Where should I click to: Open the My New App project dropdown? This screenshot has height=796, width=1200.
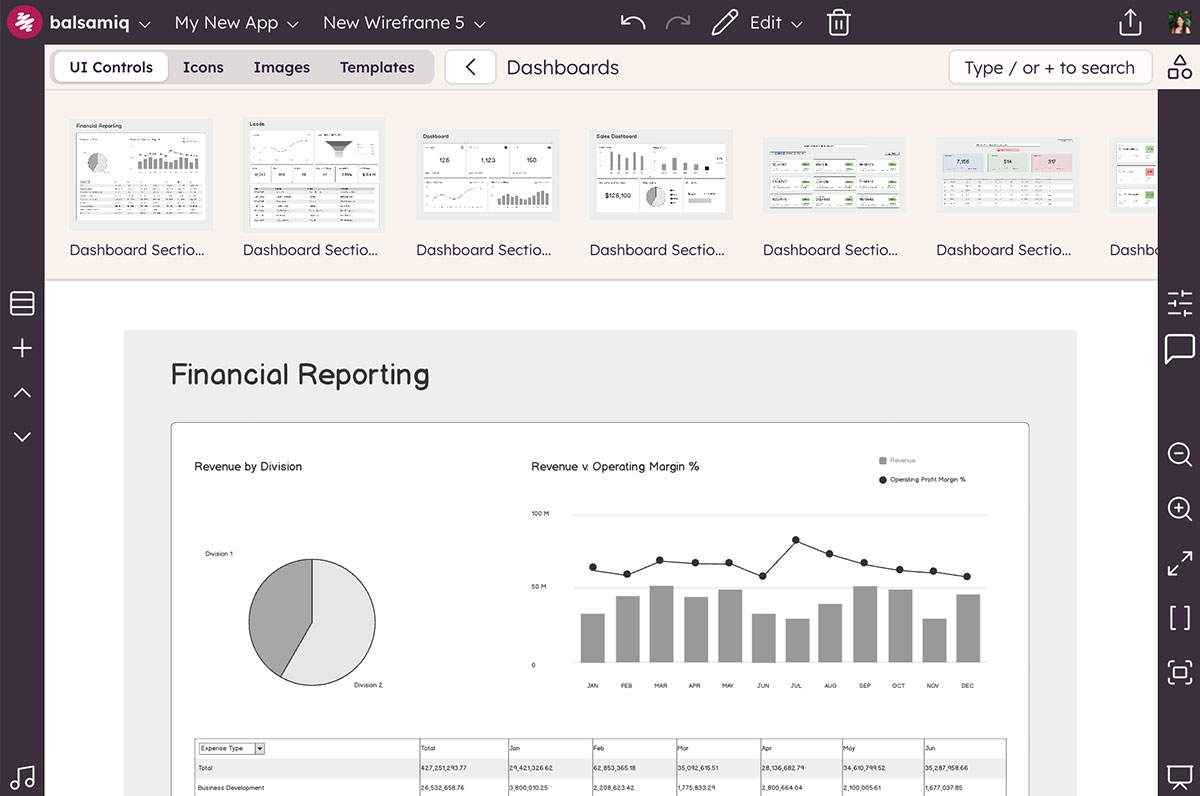coord(236,20)
